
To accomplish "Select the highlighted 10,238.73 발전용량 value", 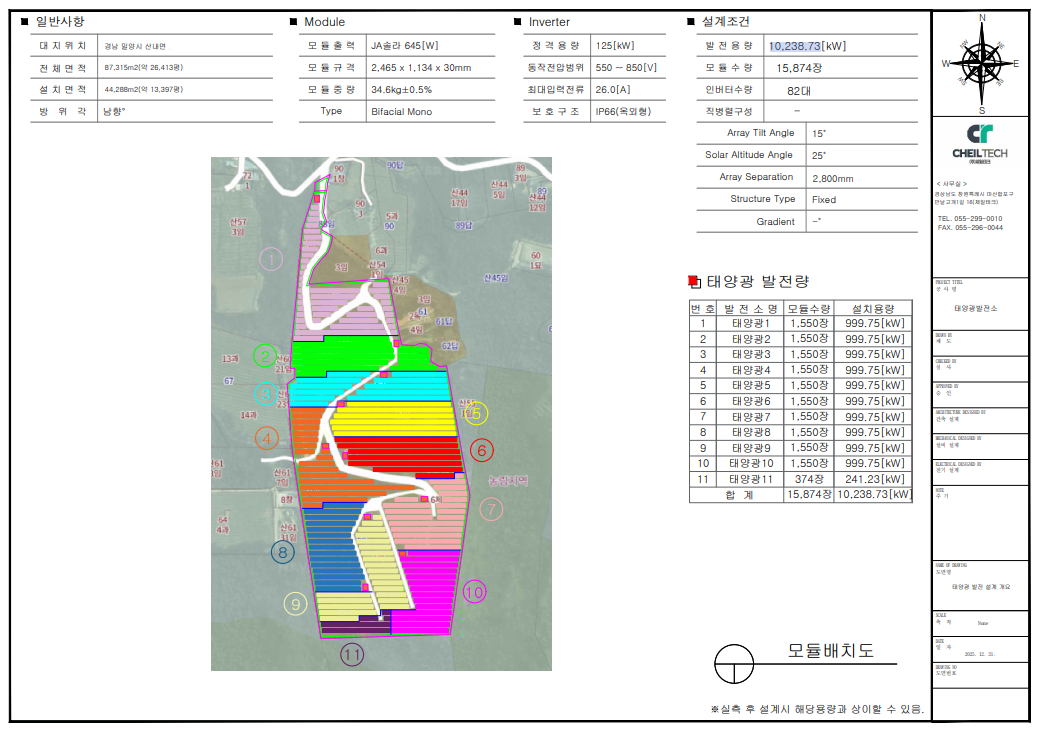I will [x=796, y=46].
